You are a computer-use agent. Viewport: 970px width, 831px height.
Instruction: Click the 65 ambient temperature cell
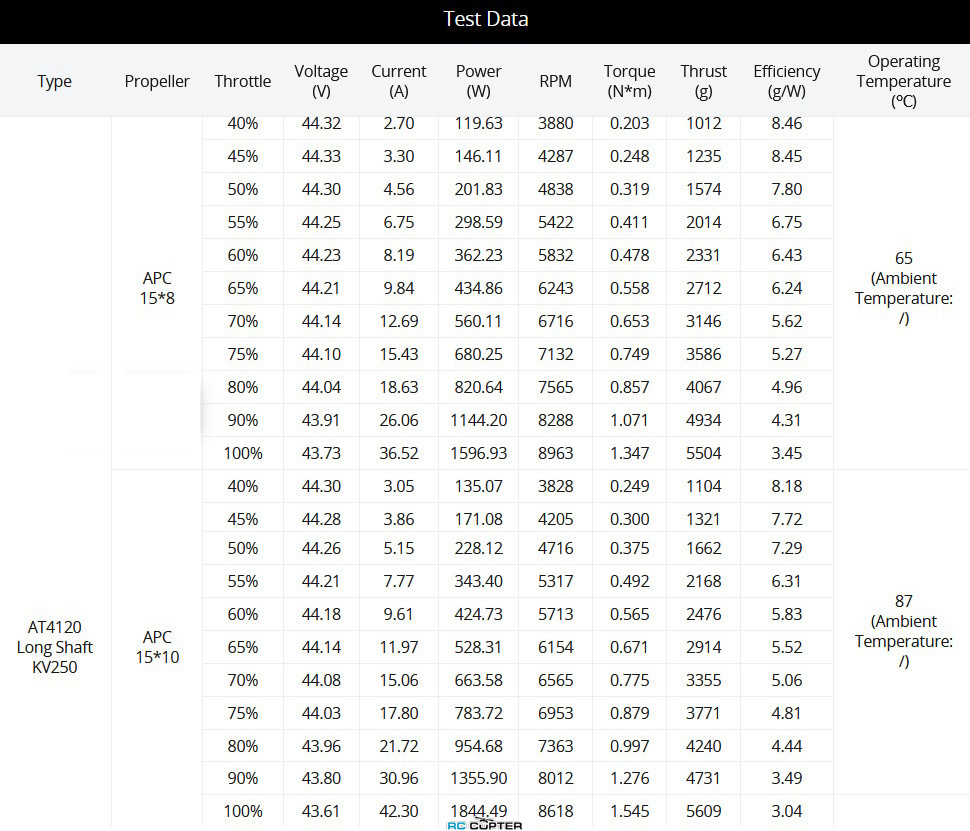[x=903, y=288]
